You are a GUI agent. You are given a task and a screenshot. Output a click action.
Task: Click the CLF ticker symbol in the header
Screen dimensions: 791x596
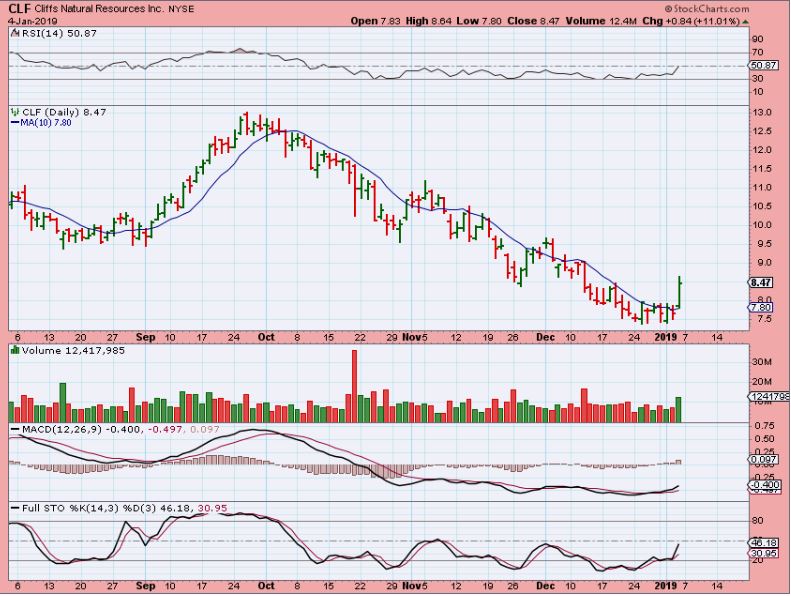[20, 9]
